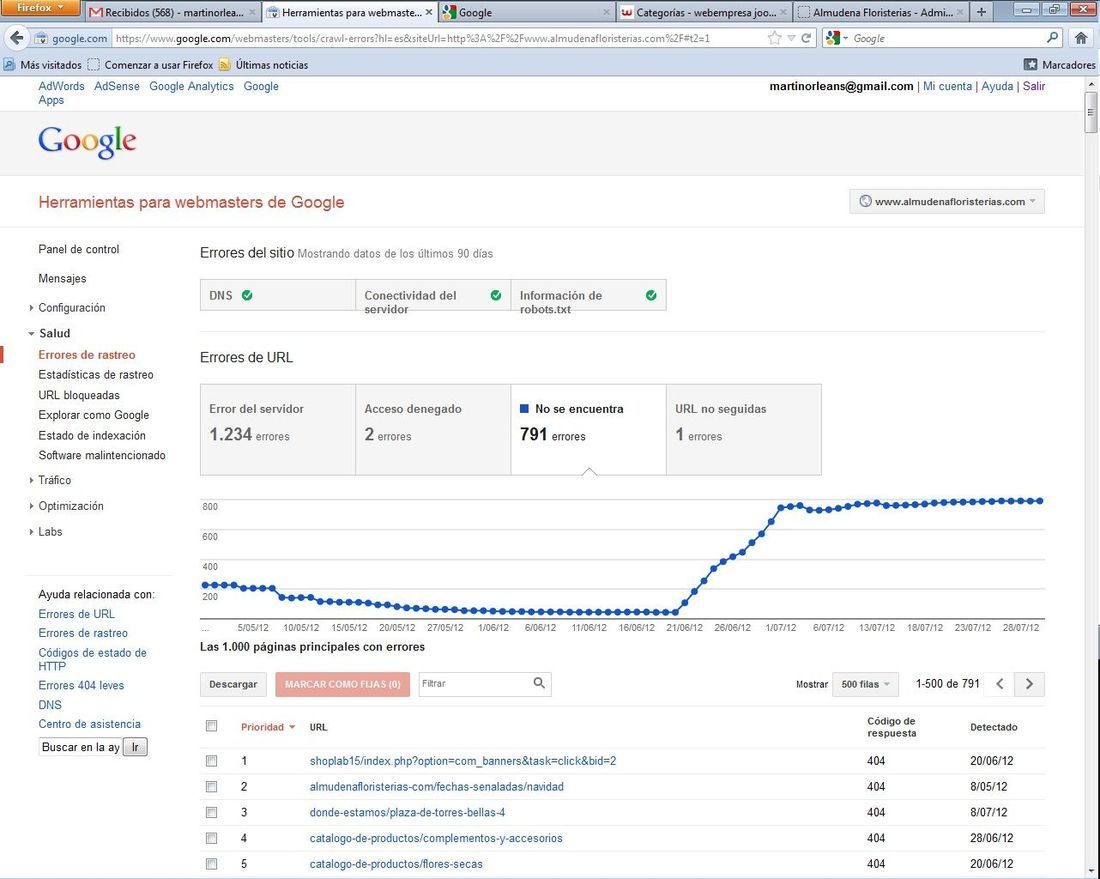
Task: Click the browser back arrow button
Action: 17,38
